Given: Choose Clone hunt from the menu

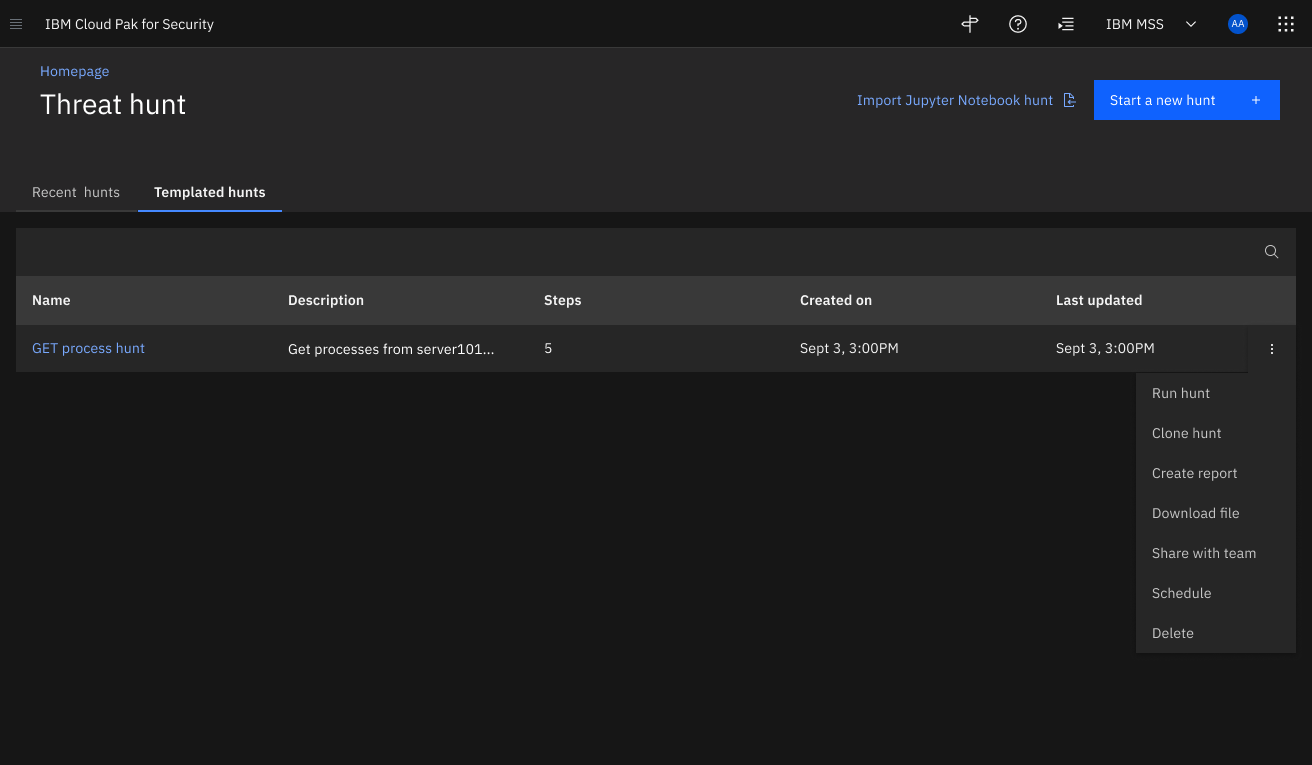Looking at the screenshot, I should (1216, 433).
